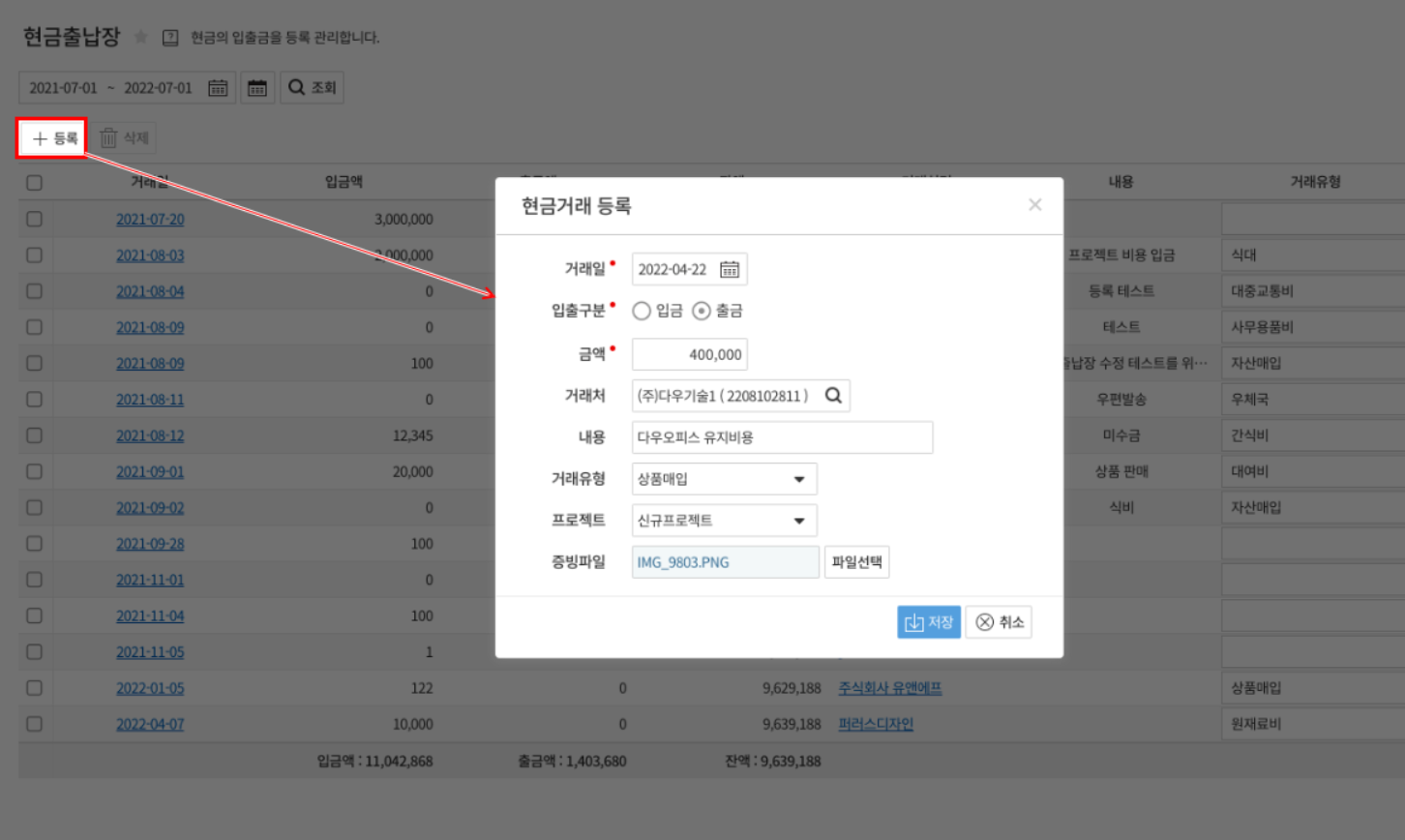The width and height of the screenshot is (1405, 840).
Task: Click the help icon beside the page title
Action: [x=170, y=38]
